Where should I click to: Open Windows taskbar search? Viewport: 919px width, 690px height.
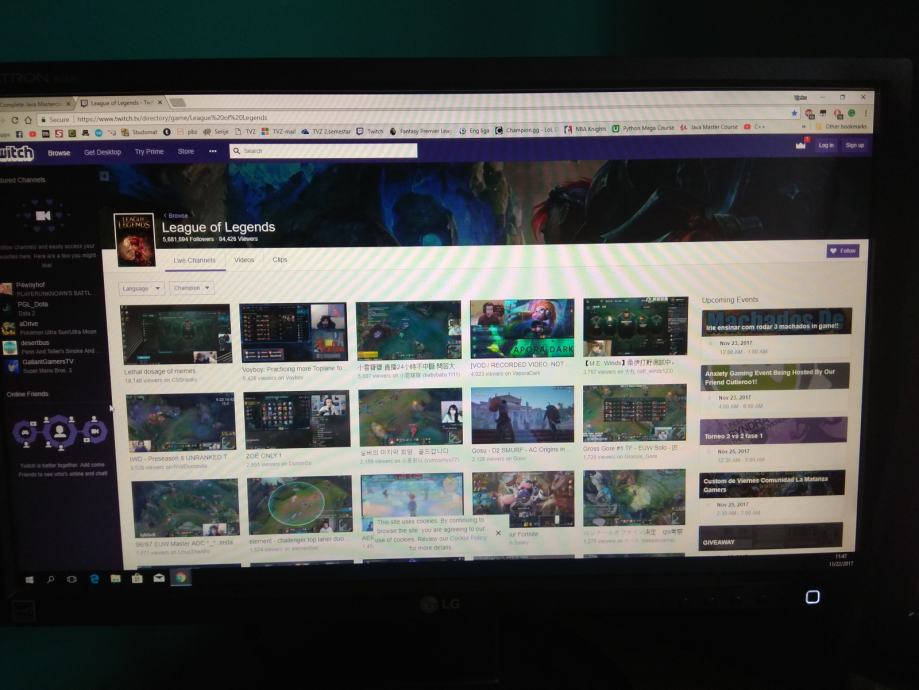[x=51, y=579]
